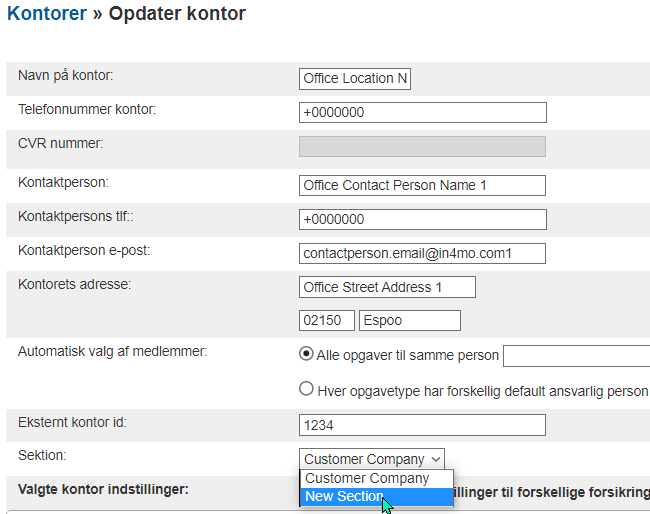Choose 'Hver opgavetype har forskellig' radio option

pyautogui.click(x=308, y=390)
